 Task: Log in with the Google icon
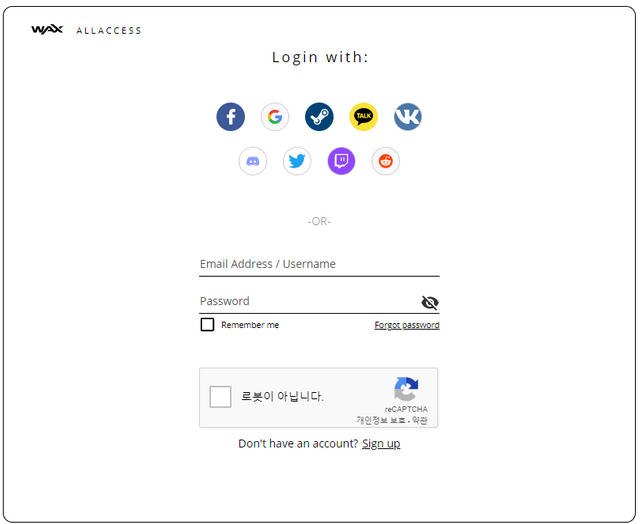click(x=275, y=117)
